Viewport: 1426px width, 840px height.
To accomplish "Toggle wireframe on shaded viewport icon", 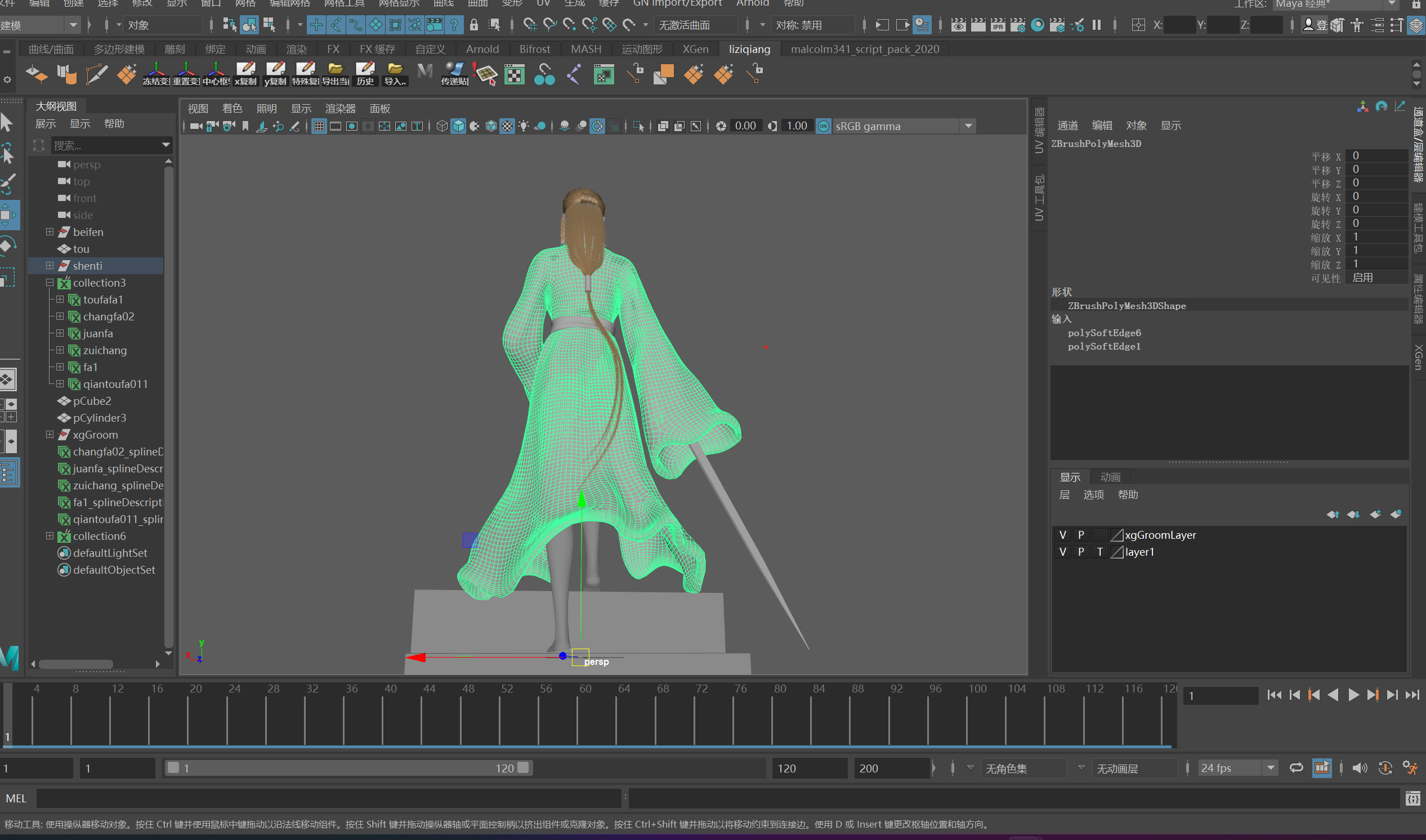I will pos(490,126).
